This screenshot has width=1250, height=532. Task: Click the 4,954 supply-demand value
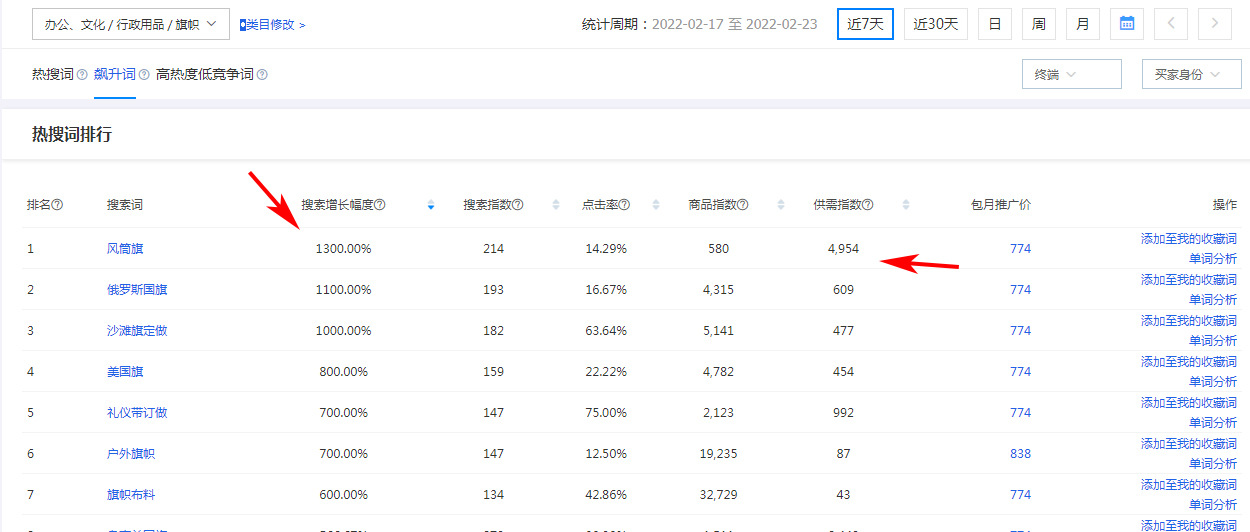[843, 249]
